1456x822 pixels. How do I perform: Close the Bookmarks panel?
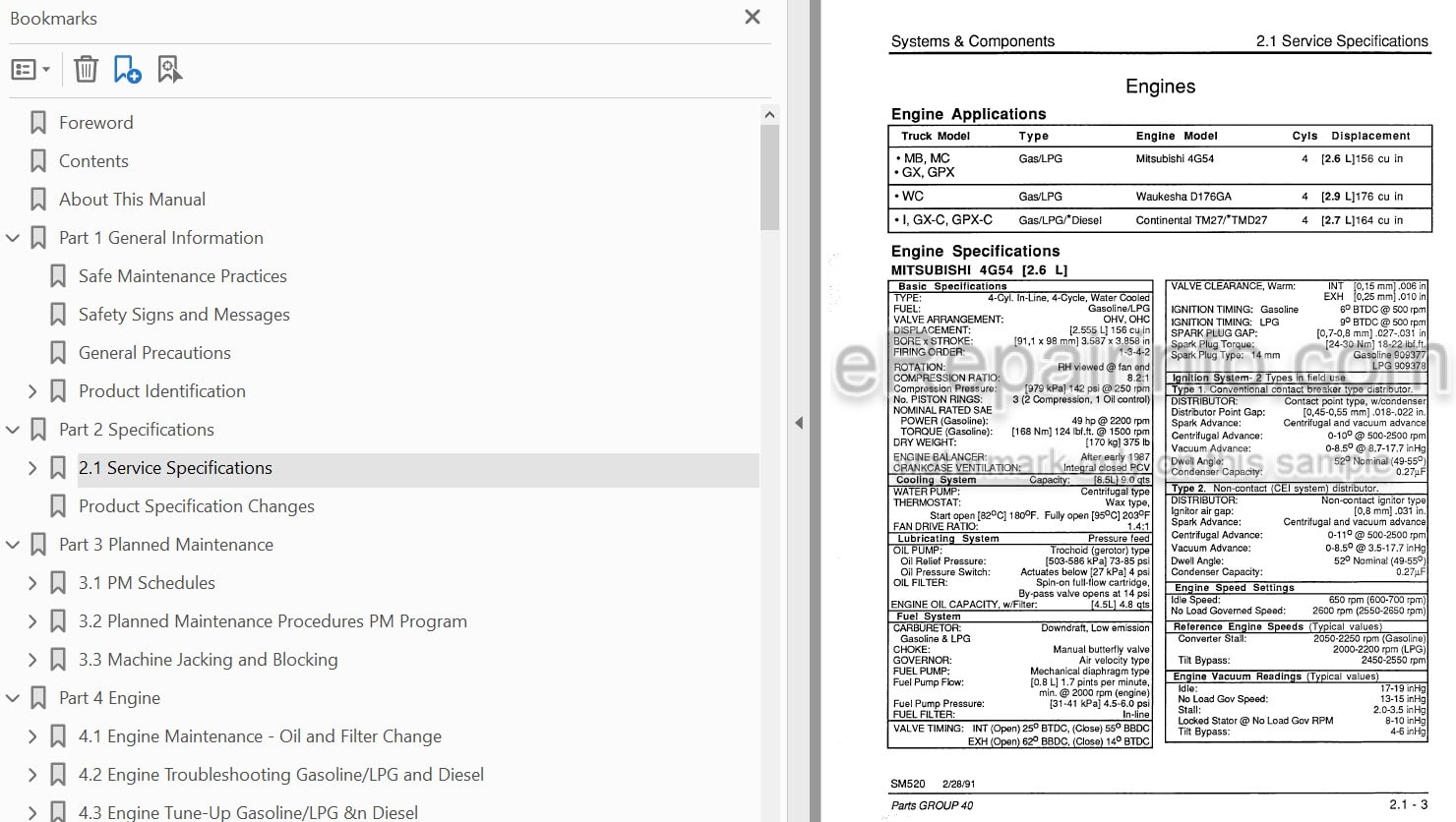coord(753,17)
